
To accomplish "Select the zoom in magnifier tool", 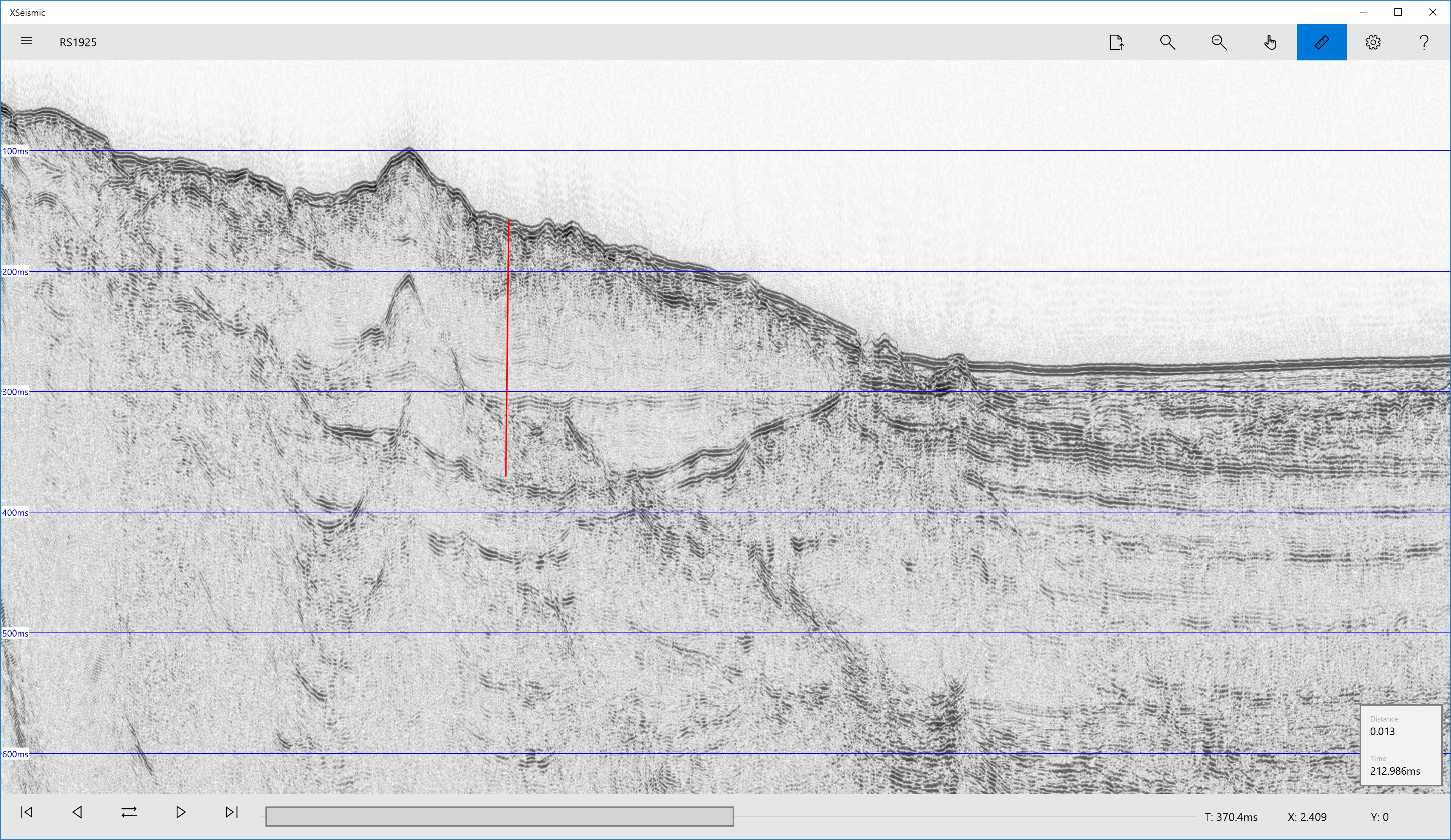I will point(1167,42).
